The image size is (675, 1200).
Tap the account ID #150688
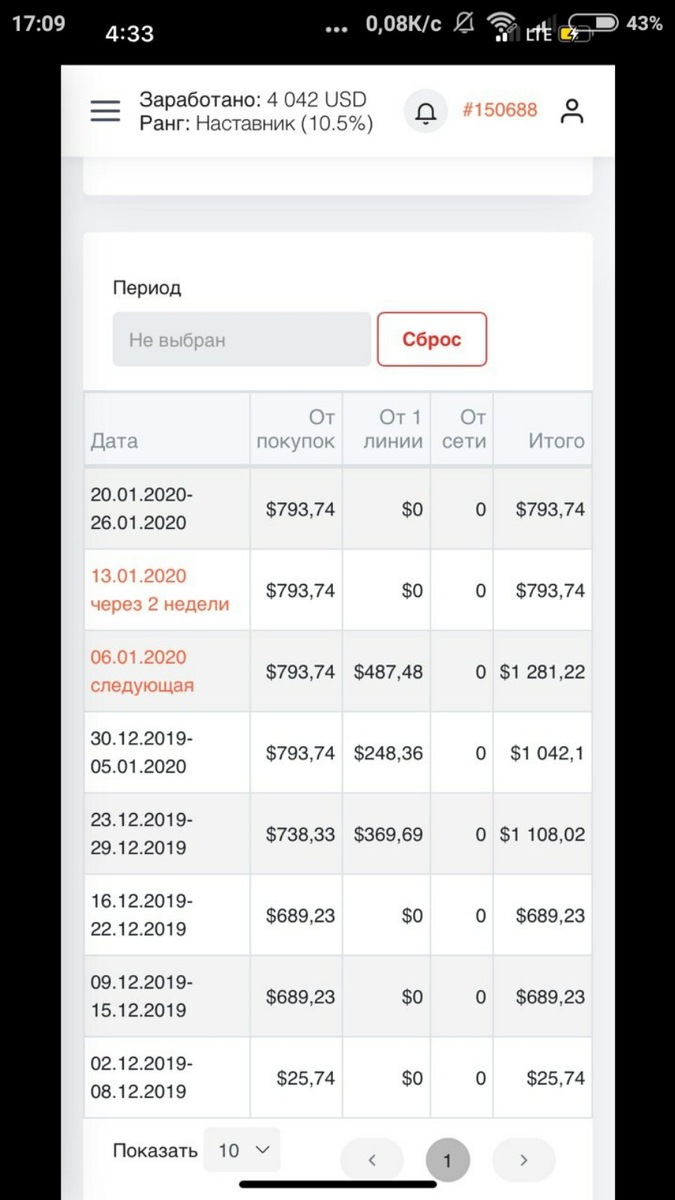(x=499, y=110)
